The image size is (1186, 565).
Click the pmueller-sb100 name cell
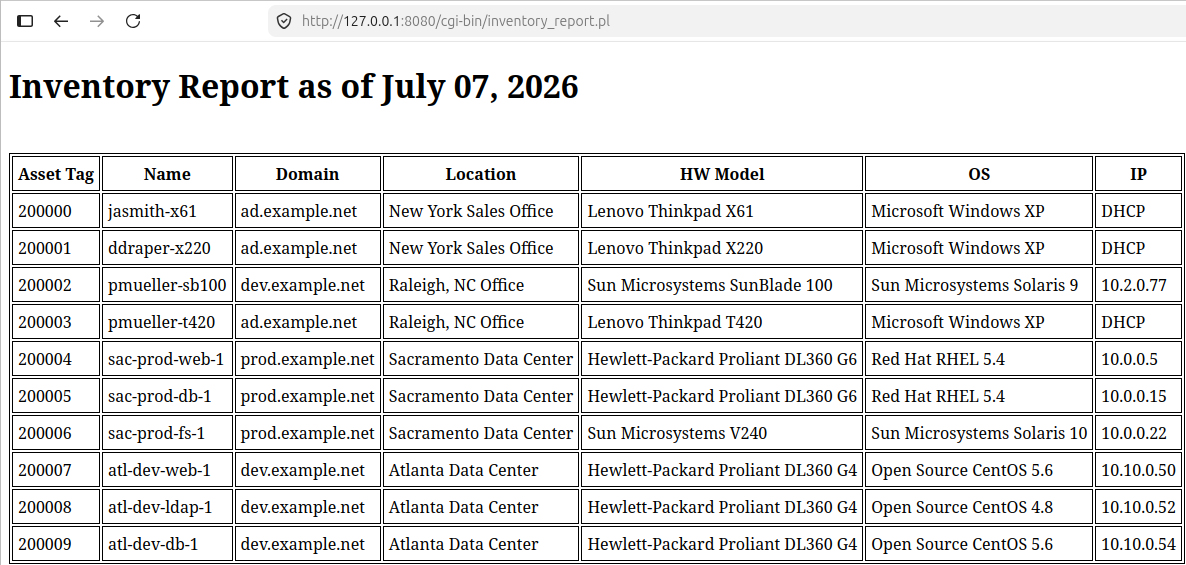(x=167, y=285)
